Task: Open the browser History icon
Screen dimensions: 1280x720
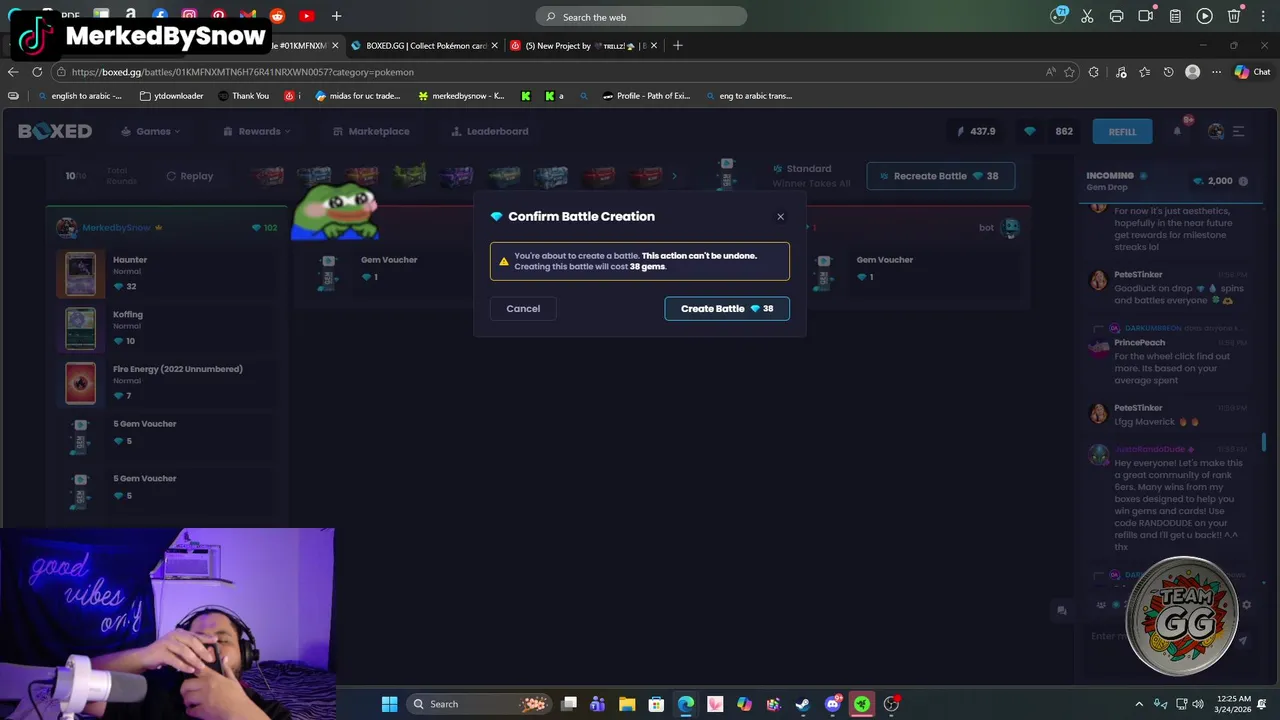Action: tap(1168, 72)
